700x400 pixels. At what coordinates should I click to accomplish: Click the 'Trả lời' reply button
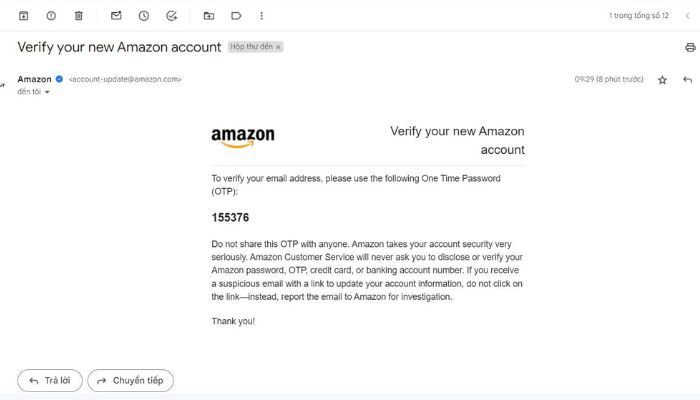[x=50, y=380]
